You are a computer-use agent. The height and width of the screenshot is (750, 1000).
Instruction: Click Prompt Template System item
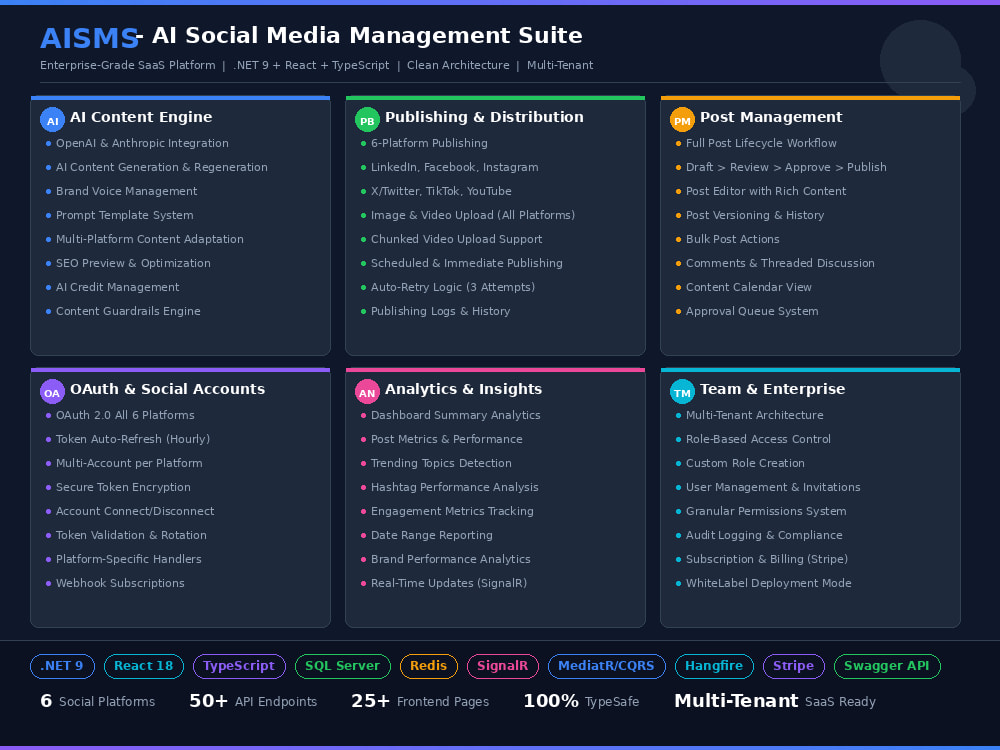pos(124,216)
